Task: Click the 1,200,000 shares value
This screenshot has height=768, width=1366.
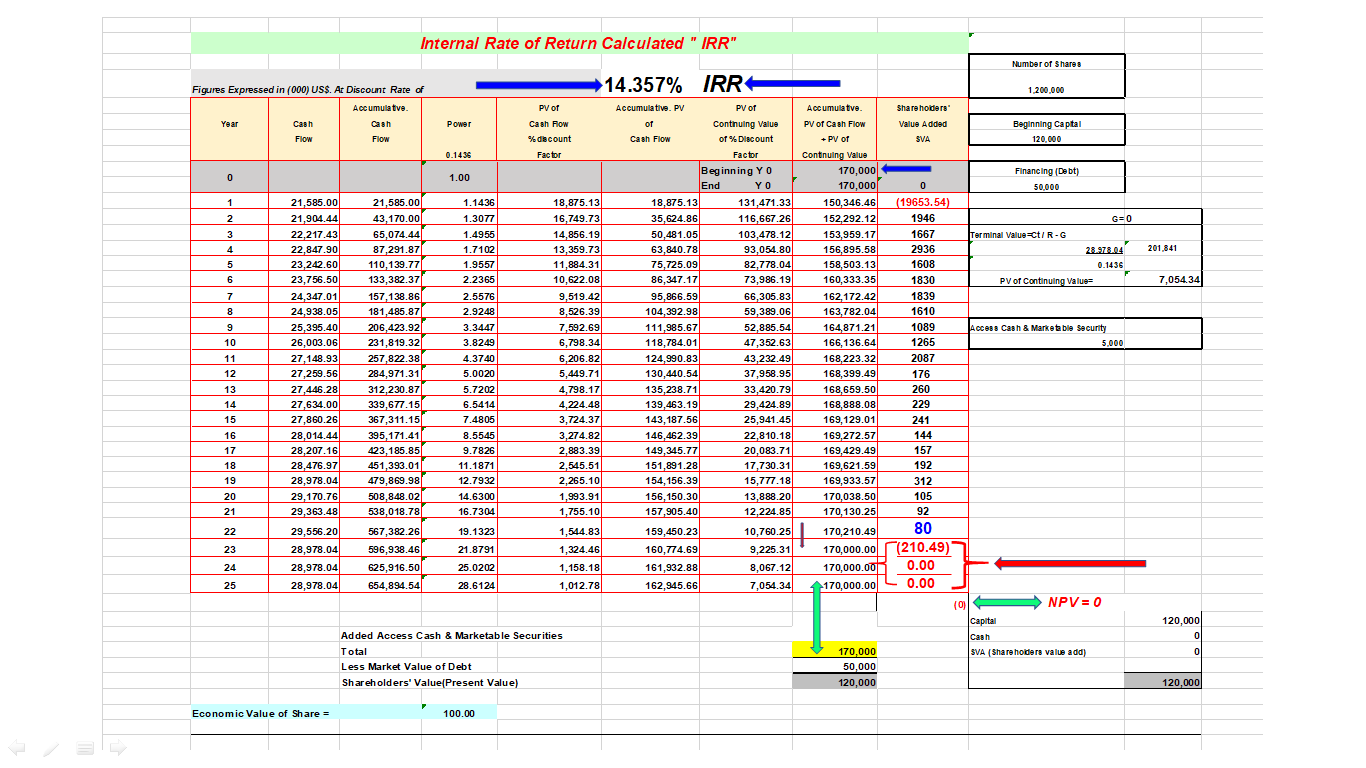Action: tap(1046, 90)
